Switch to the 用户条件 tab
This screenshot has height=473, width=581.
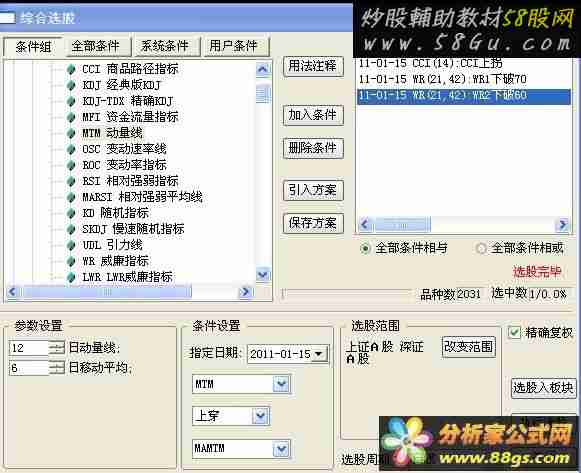point(233,47)
